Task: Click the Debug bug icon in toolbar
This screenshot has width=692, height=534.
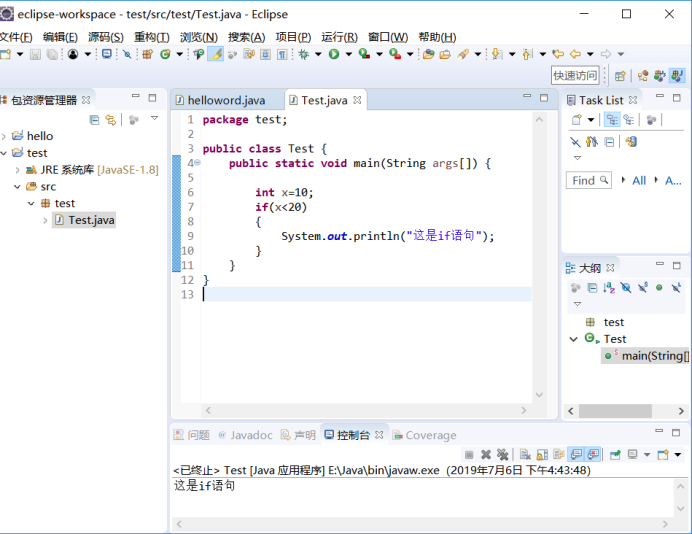Action: coord(304,54)
